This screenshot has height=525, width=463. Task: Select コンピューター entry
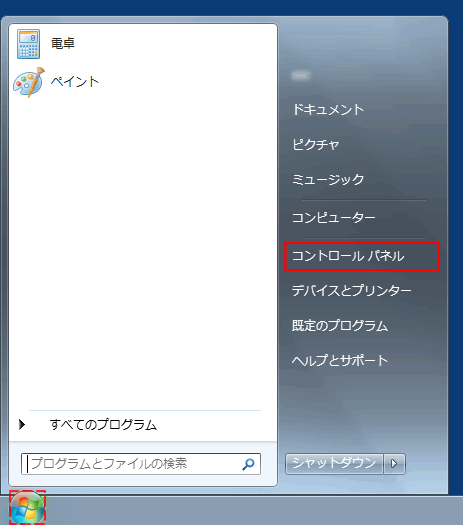pos(334,218)
